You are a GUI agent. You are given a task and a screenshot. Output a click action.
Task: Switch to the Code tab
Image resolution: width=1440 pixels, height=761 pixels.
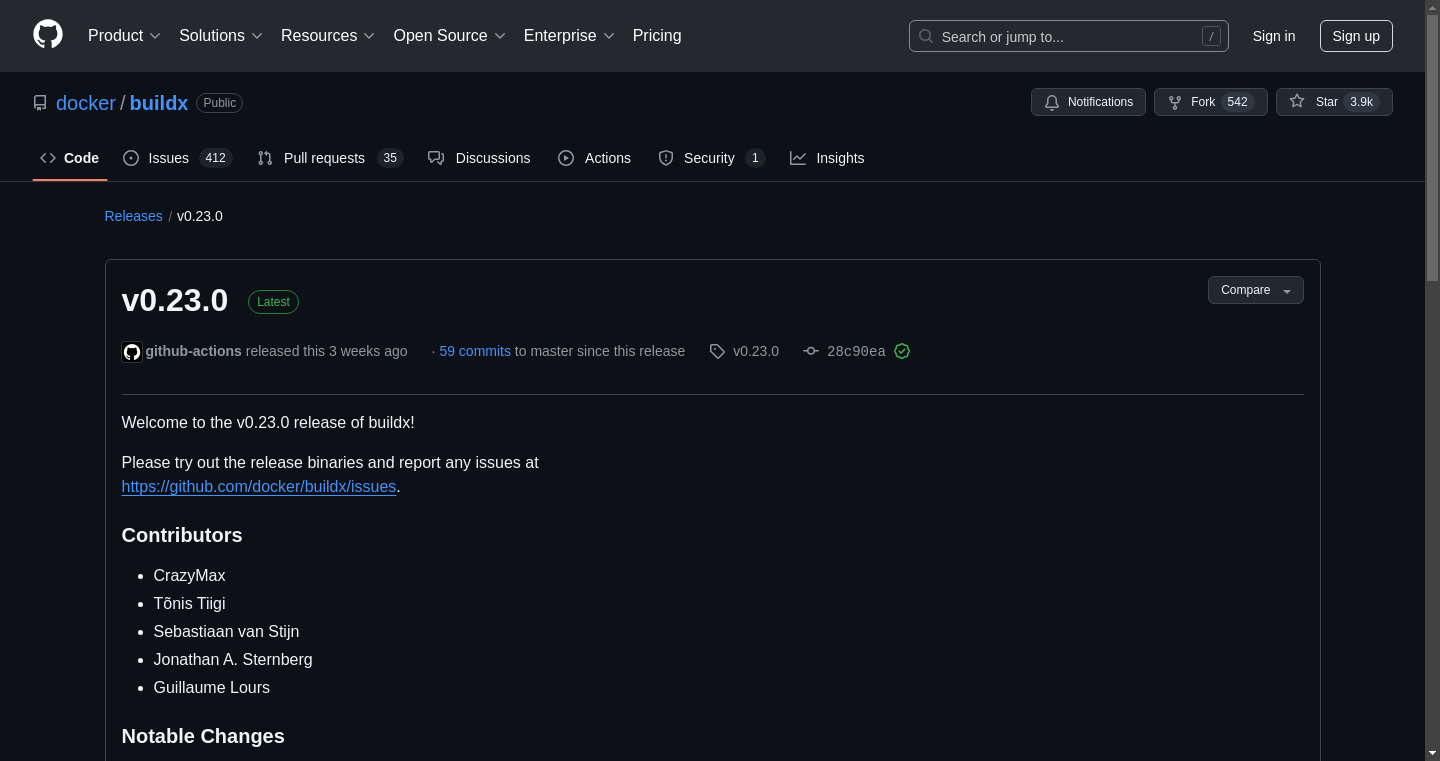tap(70, 158)
